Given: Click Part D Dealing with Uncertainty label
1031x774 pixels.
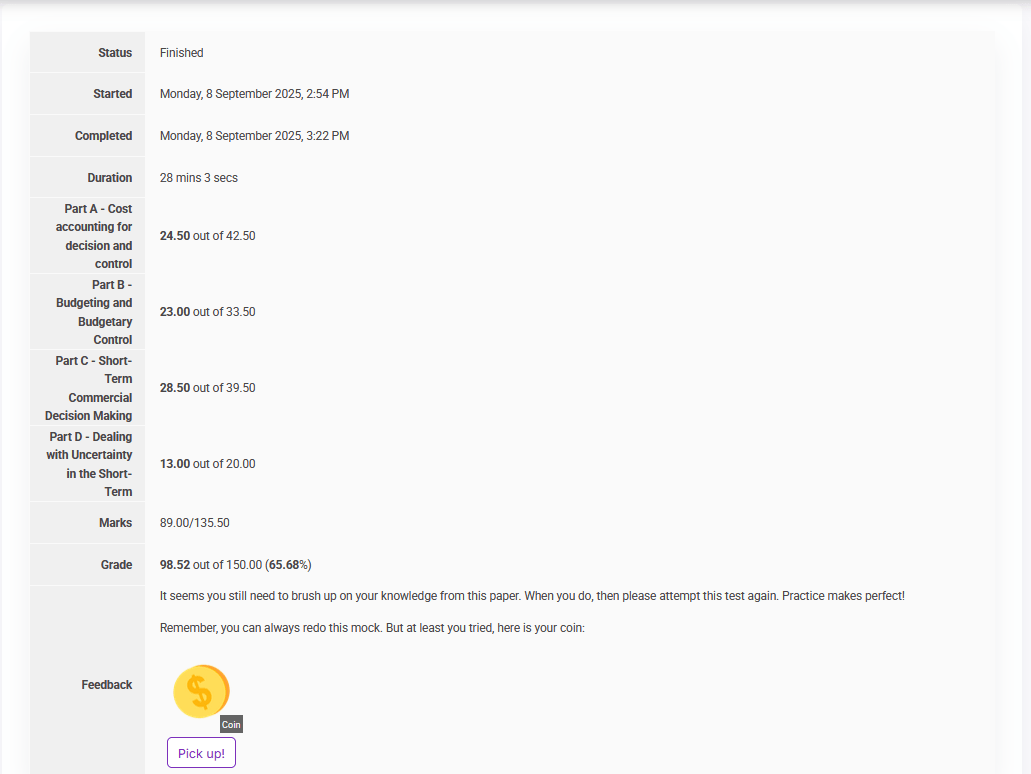Looking at the screenshot, I should pyautogui.click(x=90, y=464).
